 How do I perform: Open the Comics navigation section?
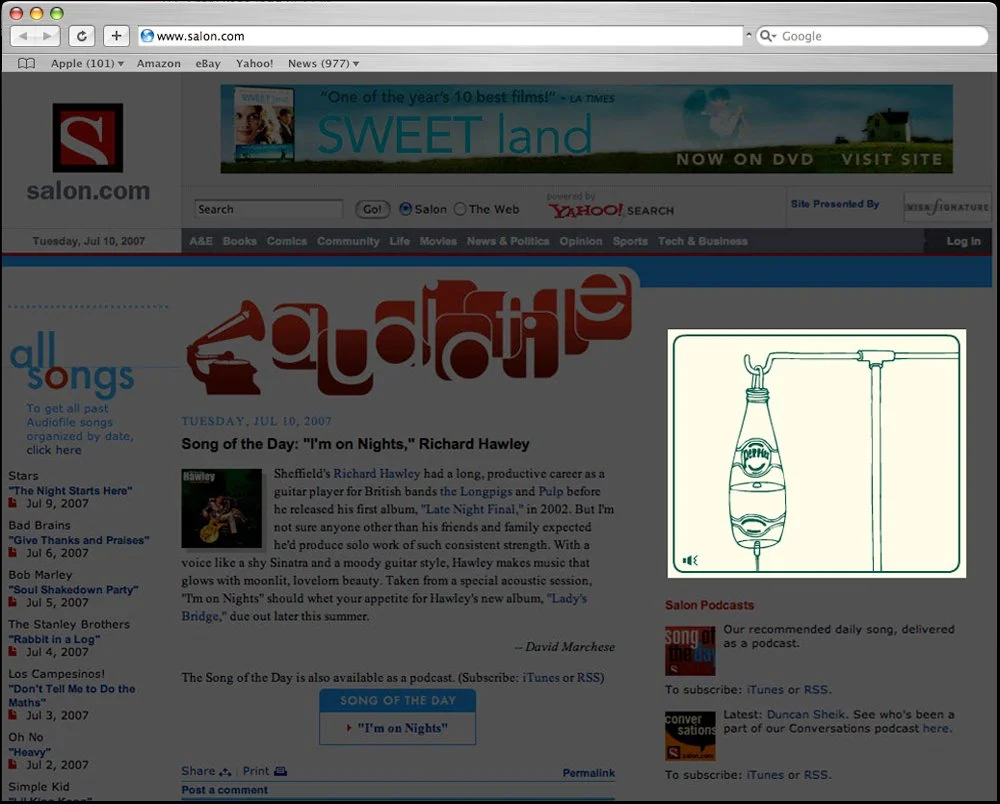click(x=287, y=241)
